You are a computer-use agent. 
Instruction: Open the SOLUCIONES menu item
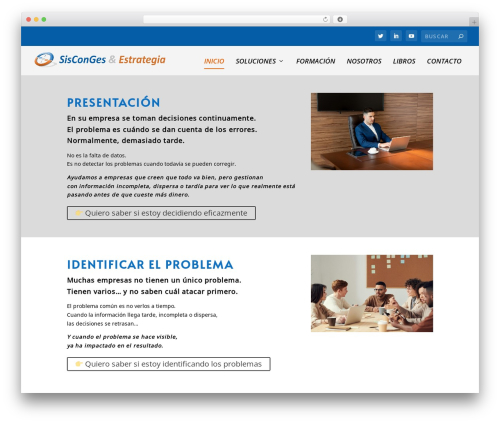[256, 61]
